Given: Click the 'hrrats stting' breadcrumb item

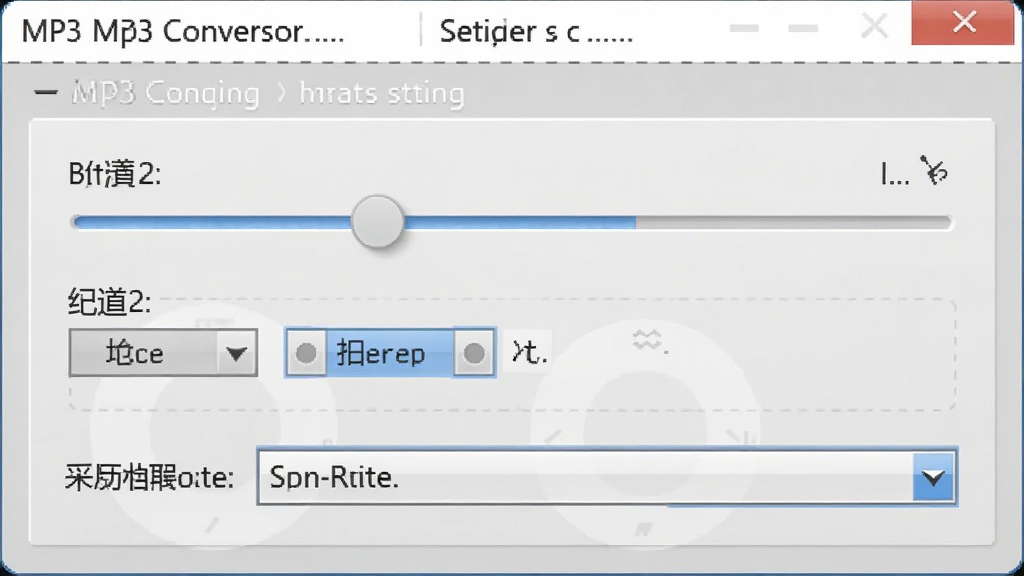Looking at the screenshot, I should [x=382, y=93].
